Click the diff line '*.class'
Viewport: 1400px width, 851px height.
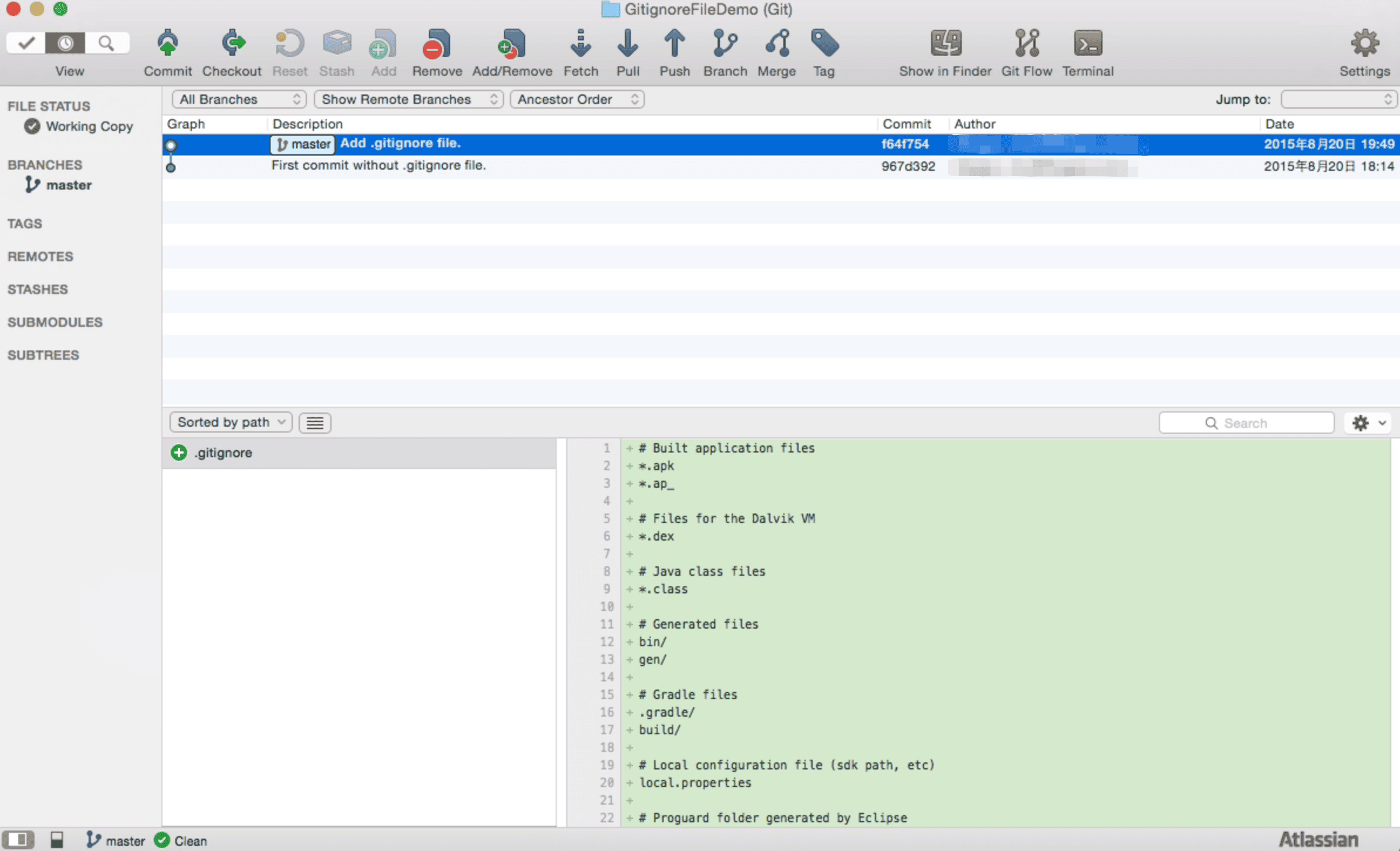(x=664, y=589)
